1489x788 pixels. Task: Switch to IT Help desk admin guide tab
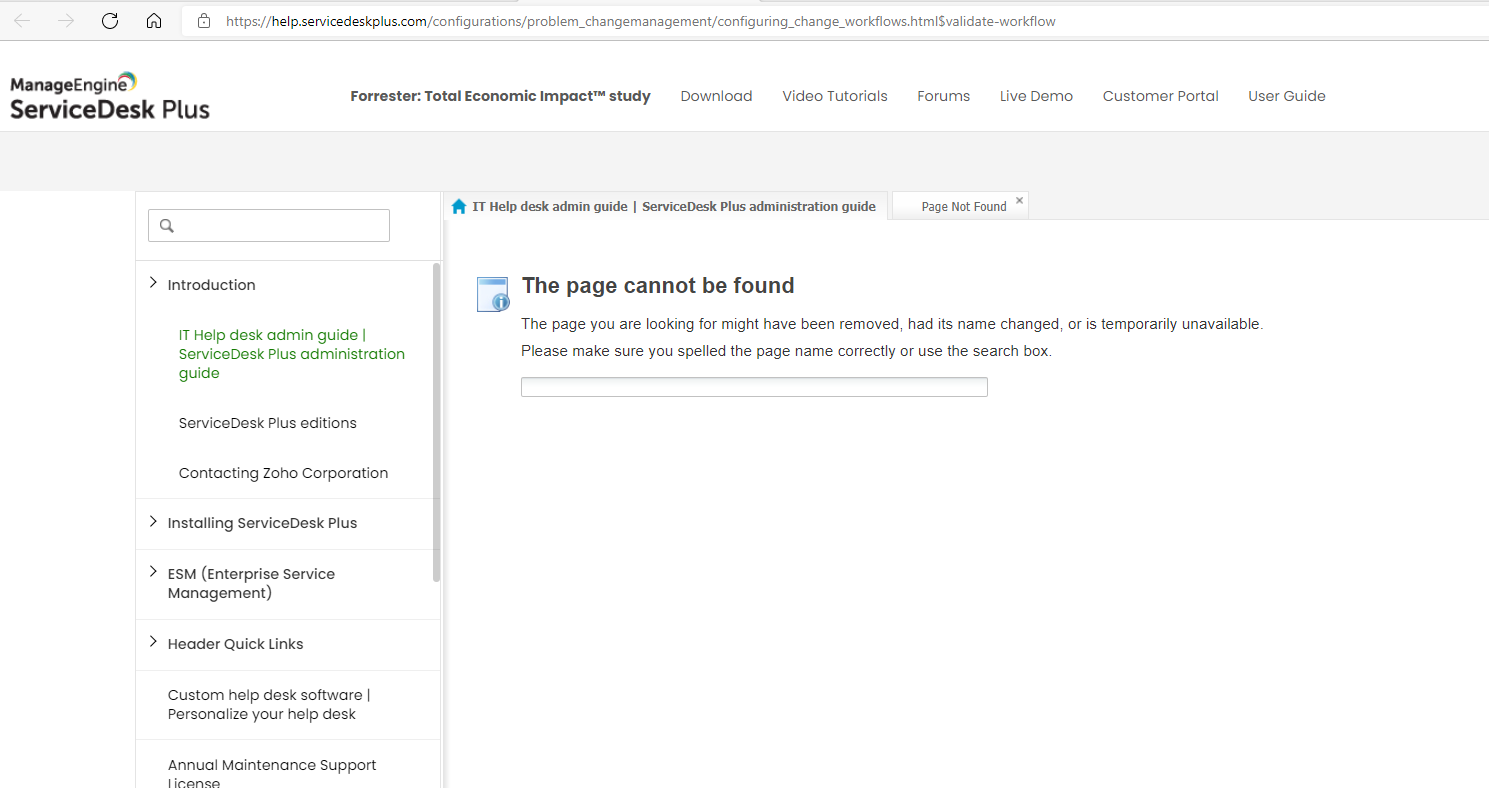click(665, 206)
